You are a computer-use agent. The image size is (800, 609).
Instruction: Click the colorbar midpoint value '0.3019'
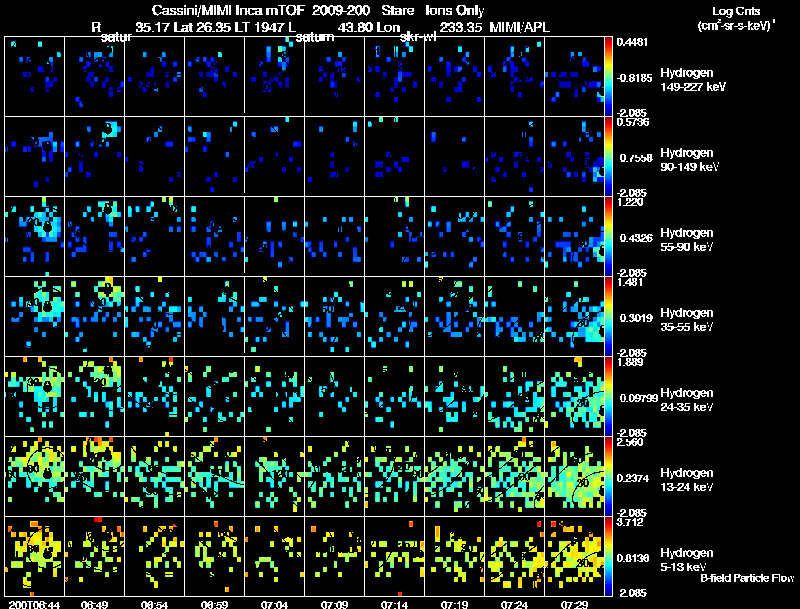click(x=636, y=318)
